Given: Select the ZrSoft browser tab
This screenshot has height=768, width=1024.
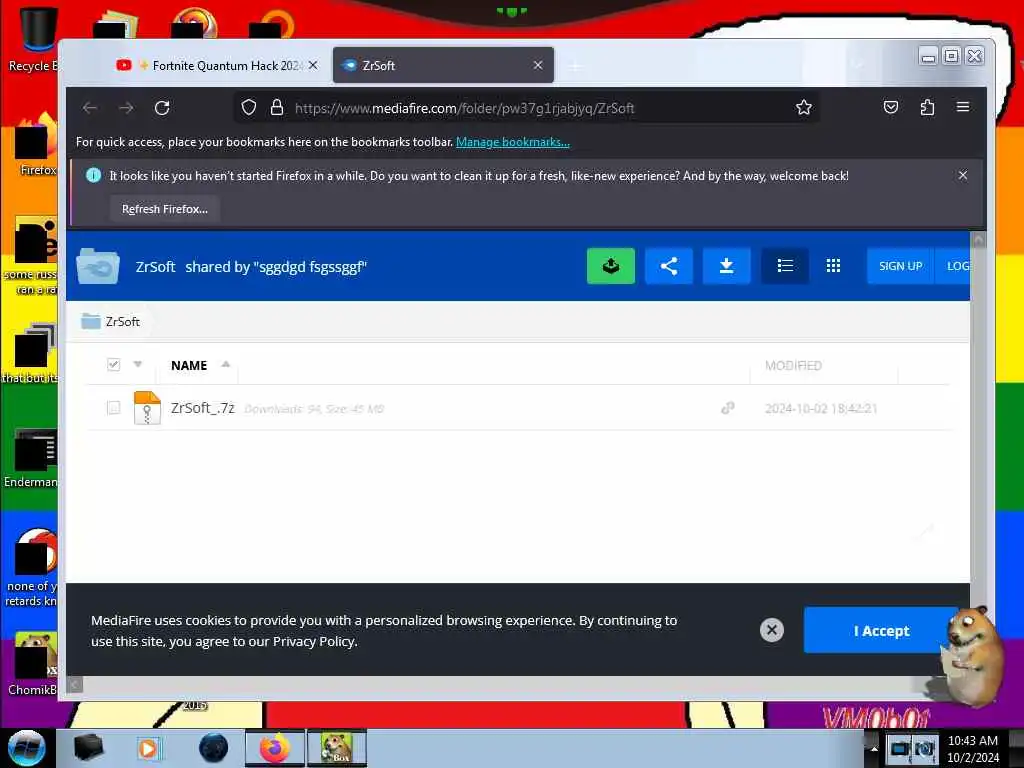Looking at the screenshot, I should point(443,65).
